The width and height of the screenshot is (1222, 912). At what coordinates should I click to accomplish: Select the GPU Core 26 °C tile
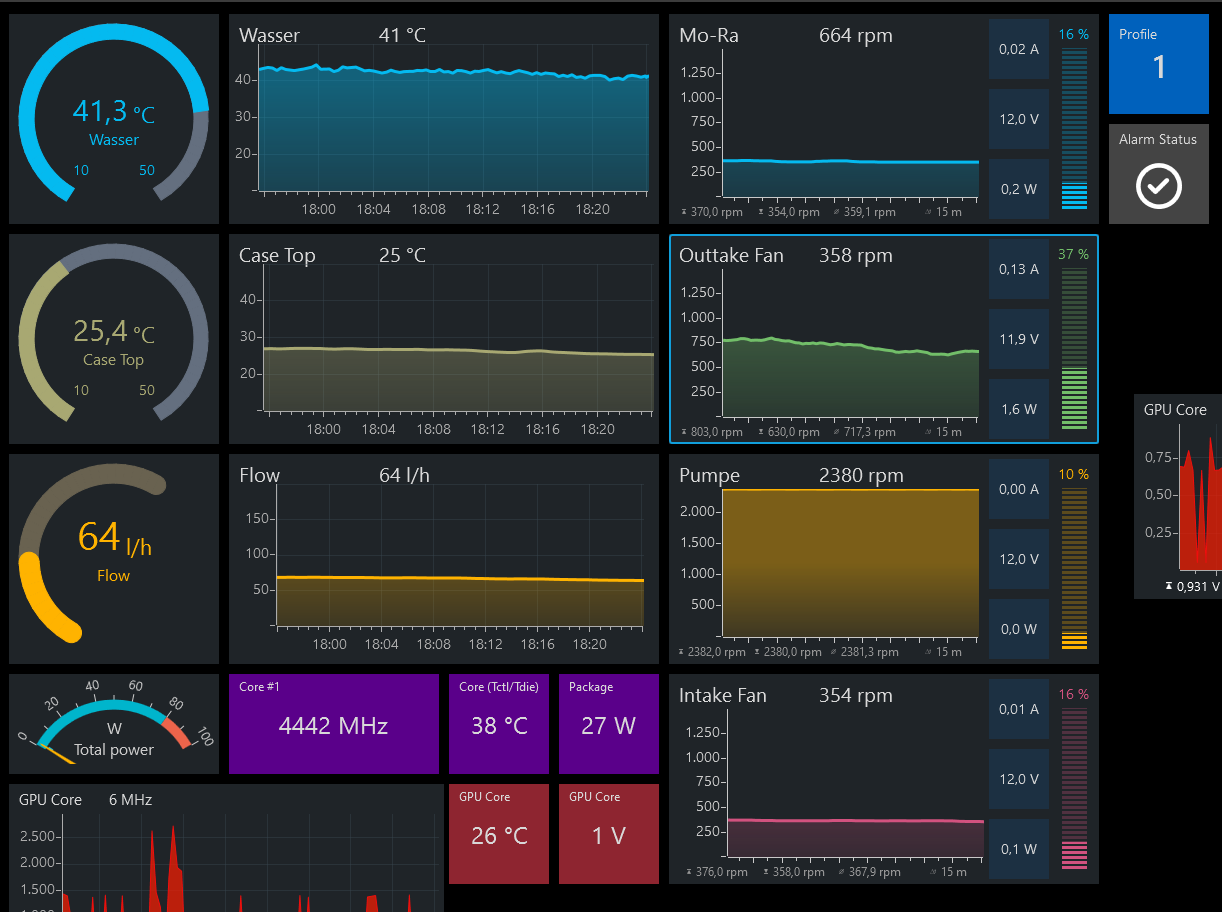499,834
